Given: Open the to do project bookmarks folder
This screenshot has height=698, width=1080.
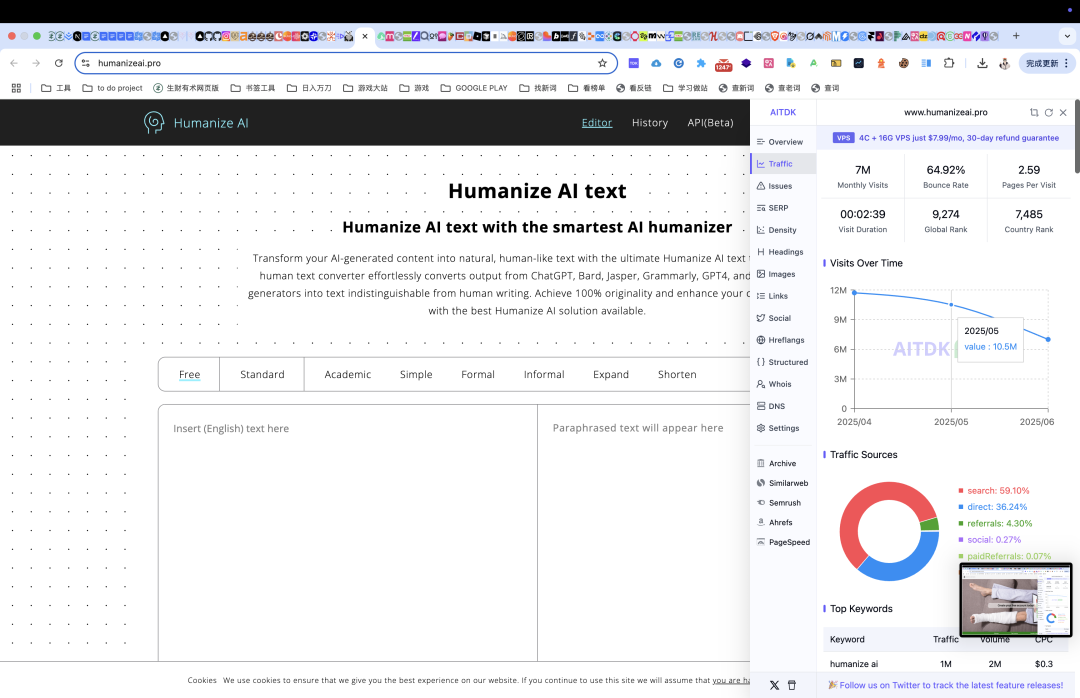Looking at the screenshot, I should click(x=112, y=88).
